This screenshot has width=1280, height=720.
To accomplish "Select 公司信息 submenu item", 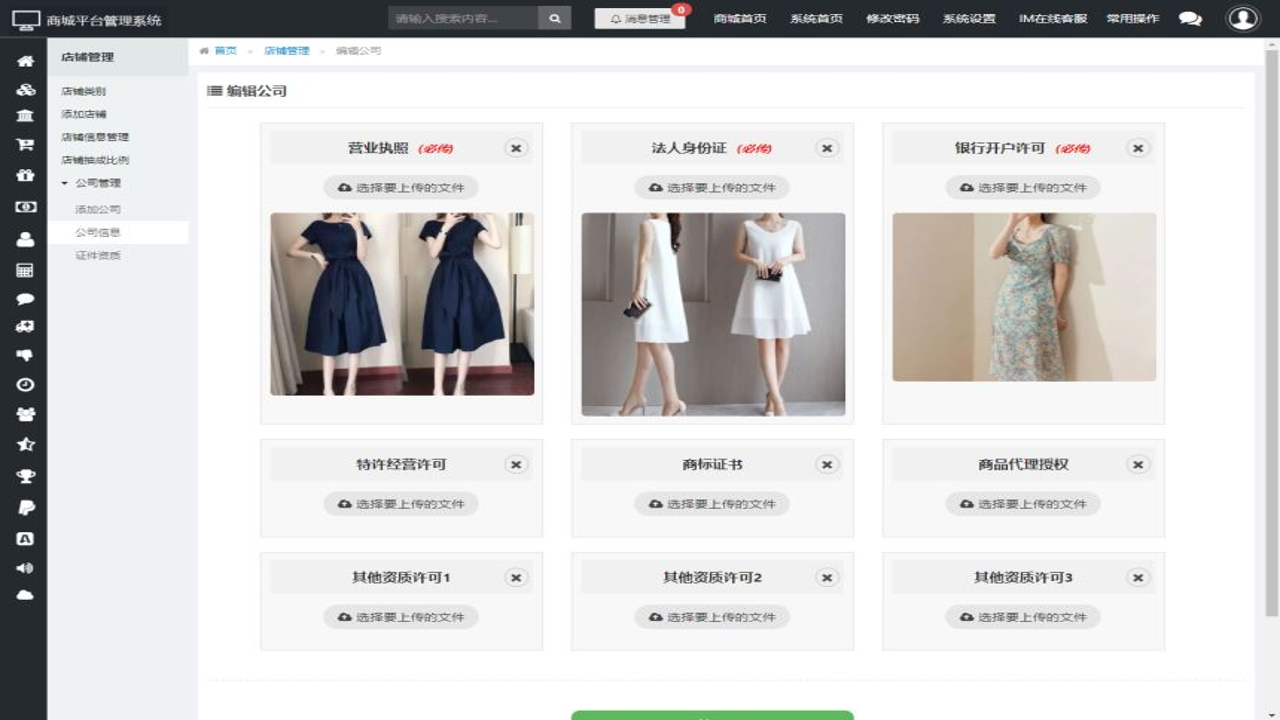I will click(x=98, y=232).
